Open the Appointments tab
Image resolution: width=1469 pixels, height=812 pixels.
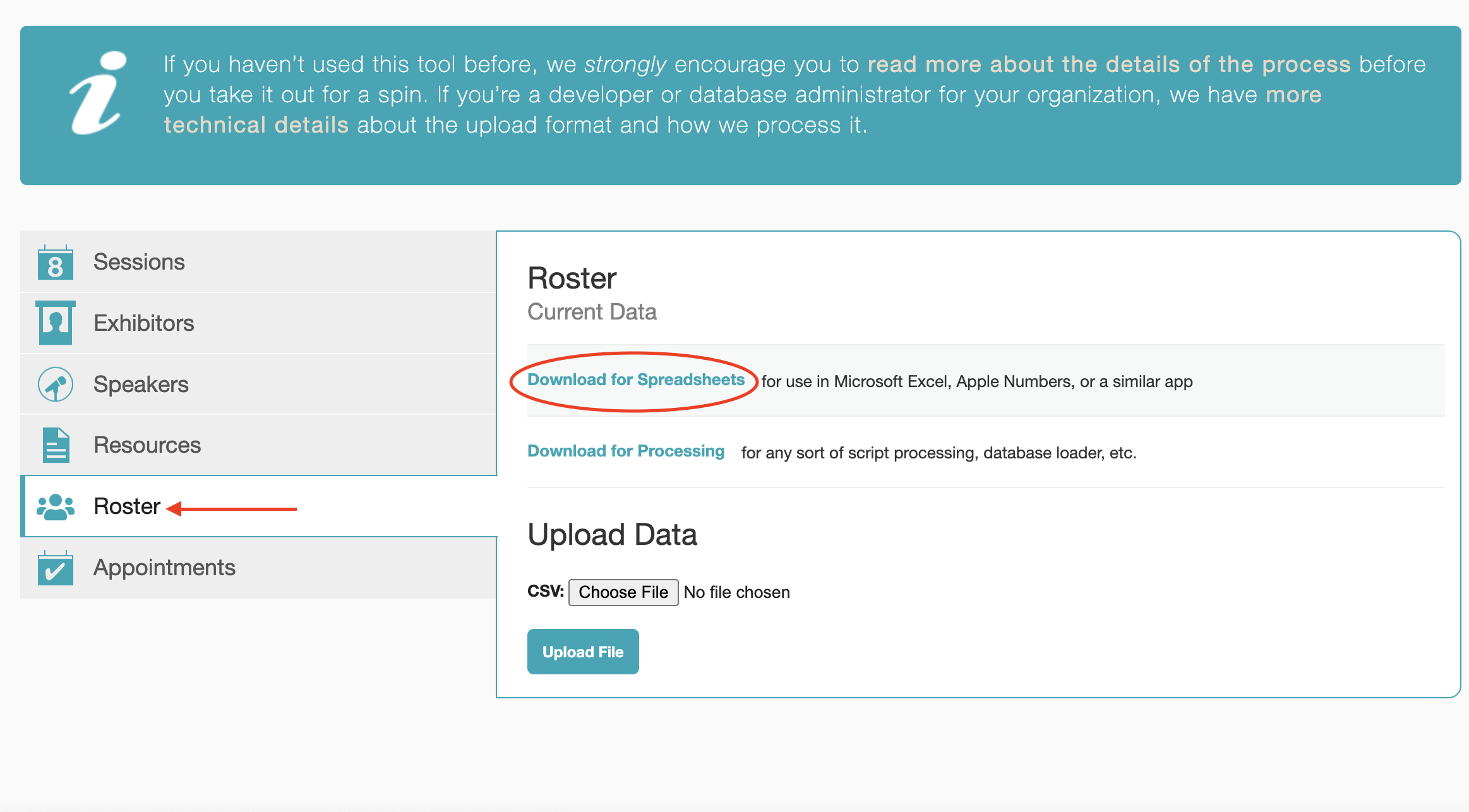pyautogui.click(x=164, y=568)
